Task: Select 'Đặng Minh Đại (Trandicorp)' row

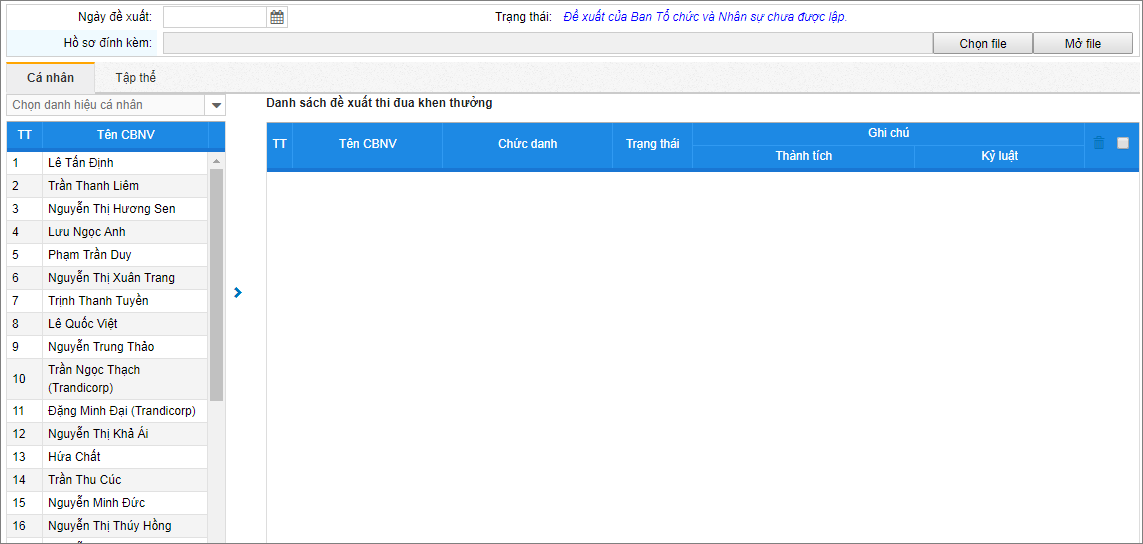Action: coord(108,411)
